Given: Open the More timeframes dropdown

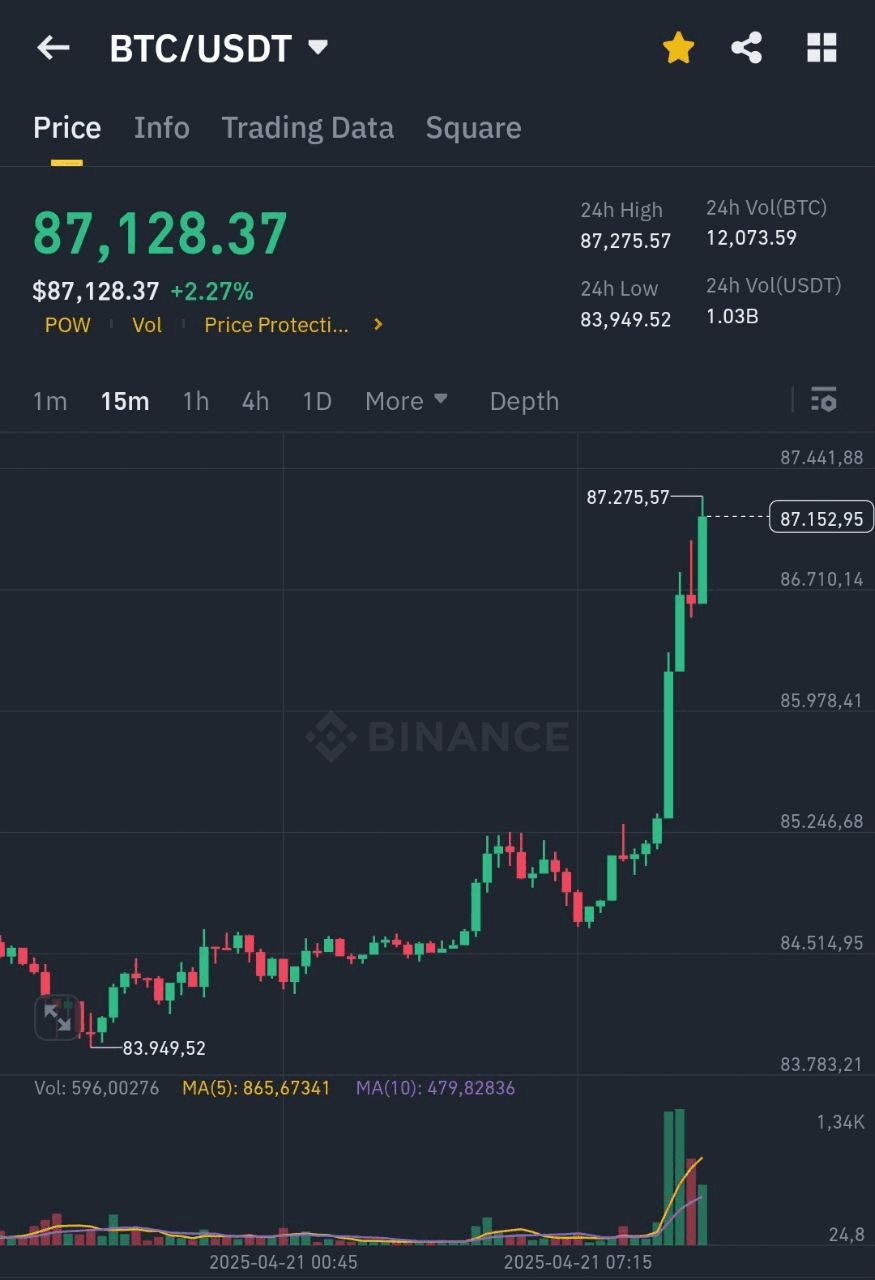Looking at the screenshot, I should [x=406, y=401].
